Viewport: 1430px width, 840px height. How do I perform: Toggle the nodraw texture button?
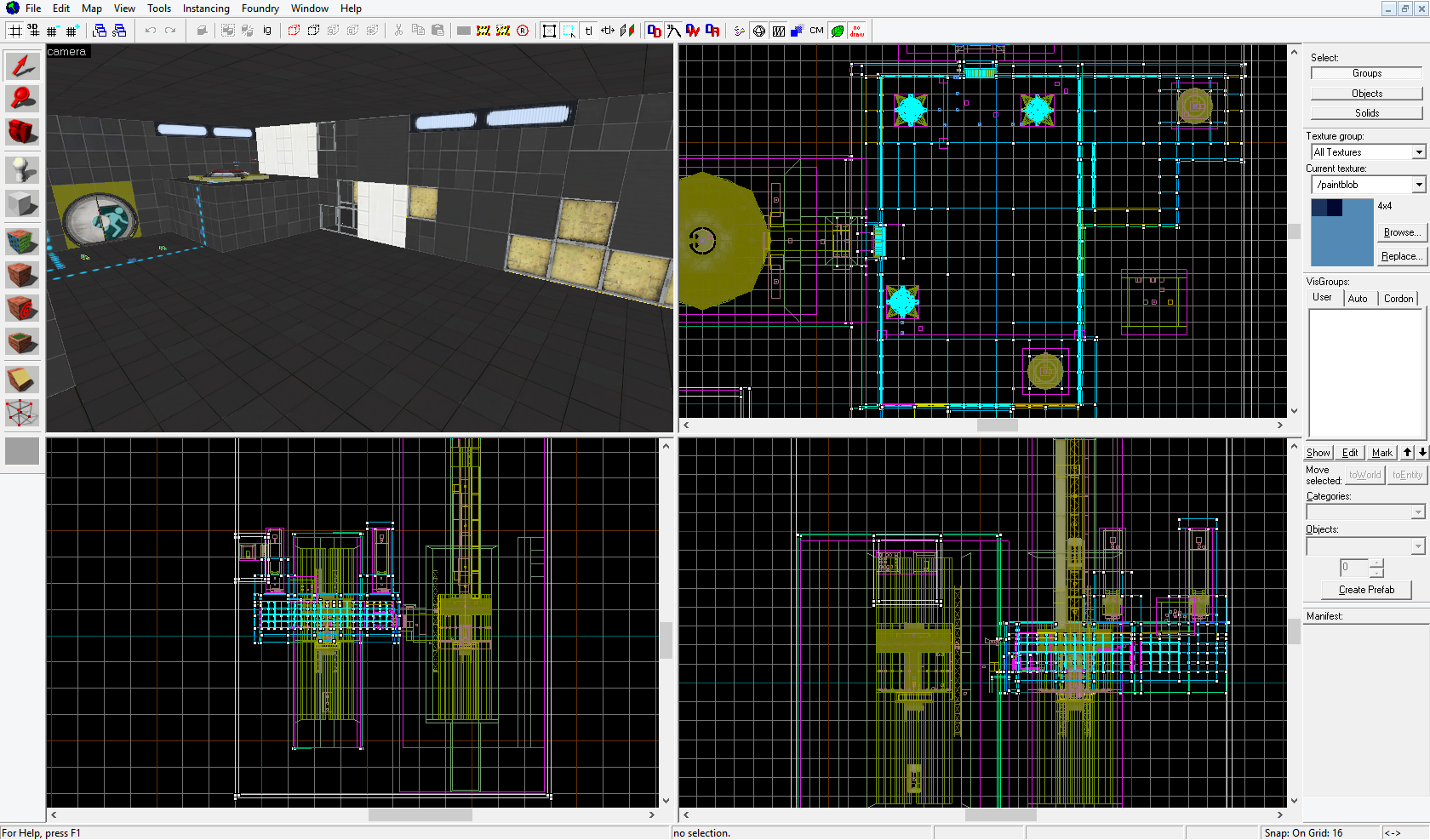[857, 31]
